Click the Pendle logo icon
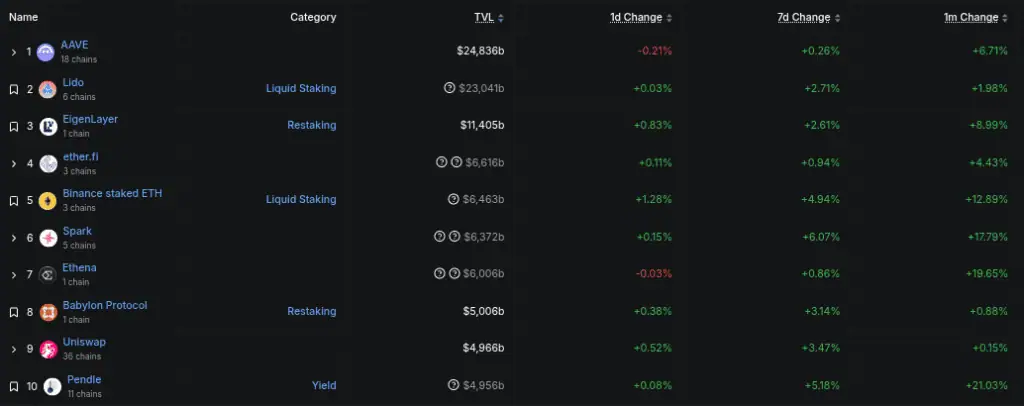The image size is (1024, 406). point(52,386)
